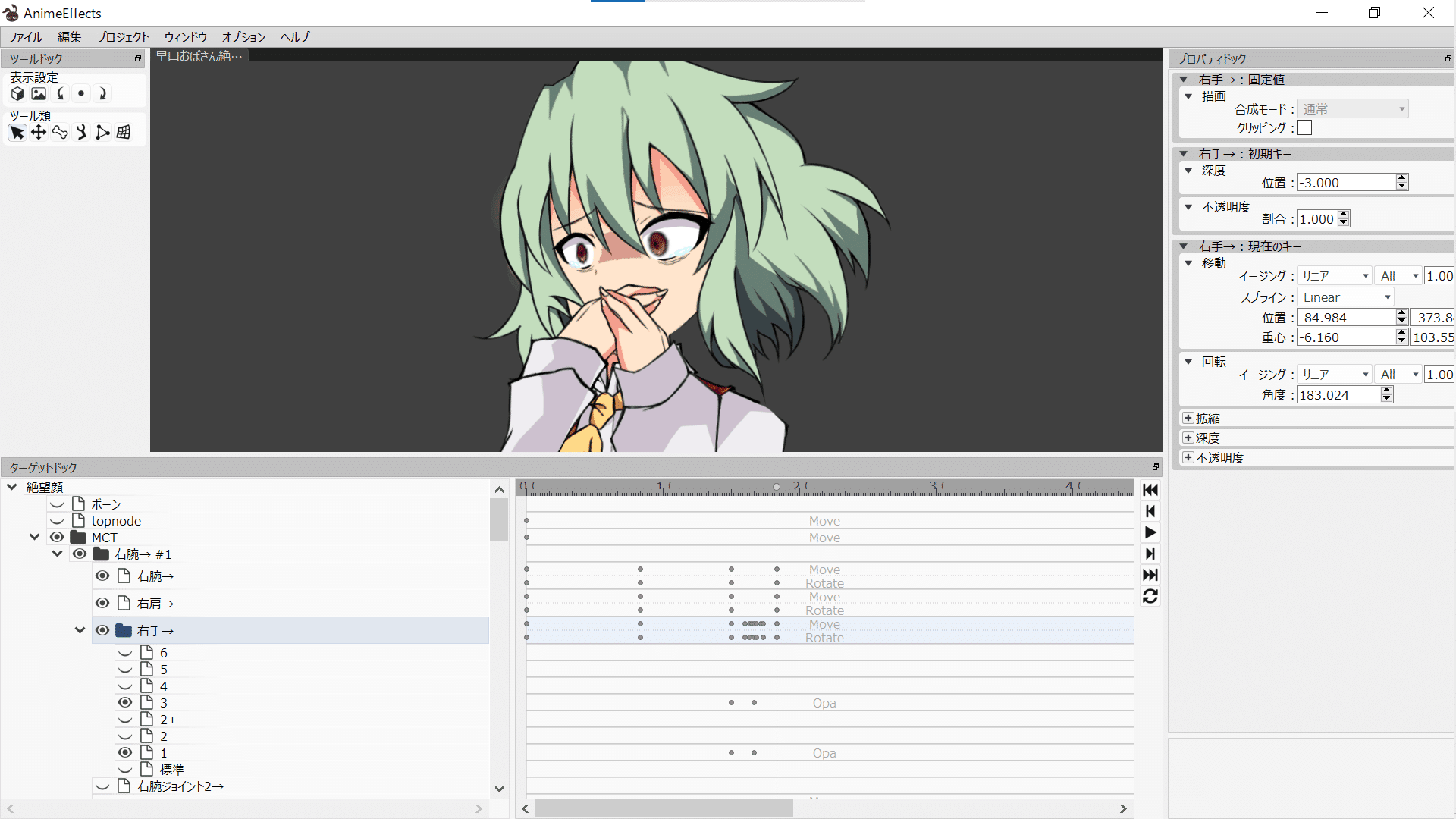Click the 角度 rotation angle input field

[x=1338, y=395]
